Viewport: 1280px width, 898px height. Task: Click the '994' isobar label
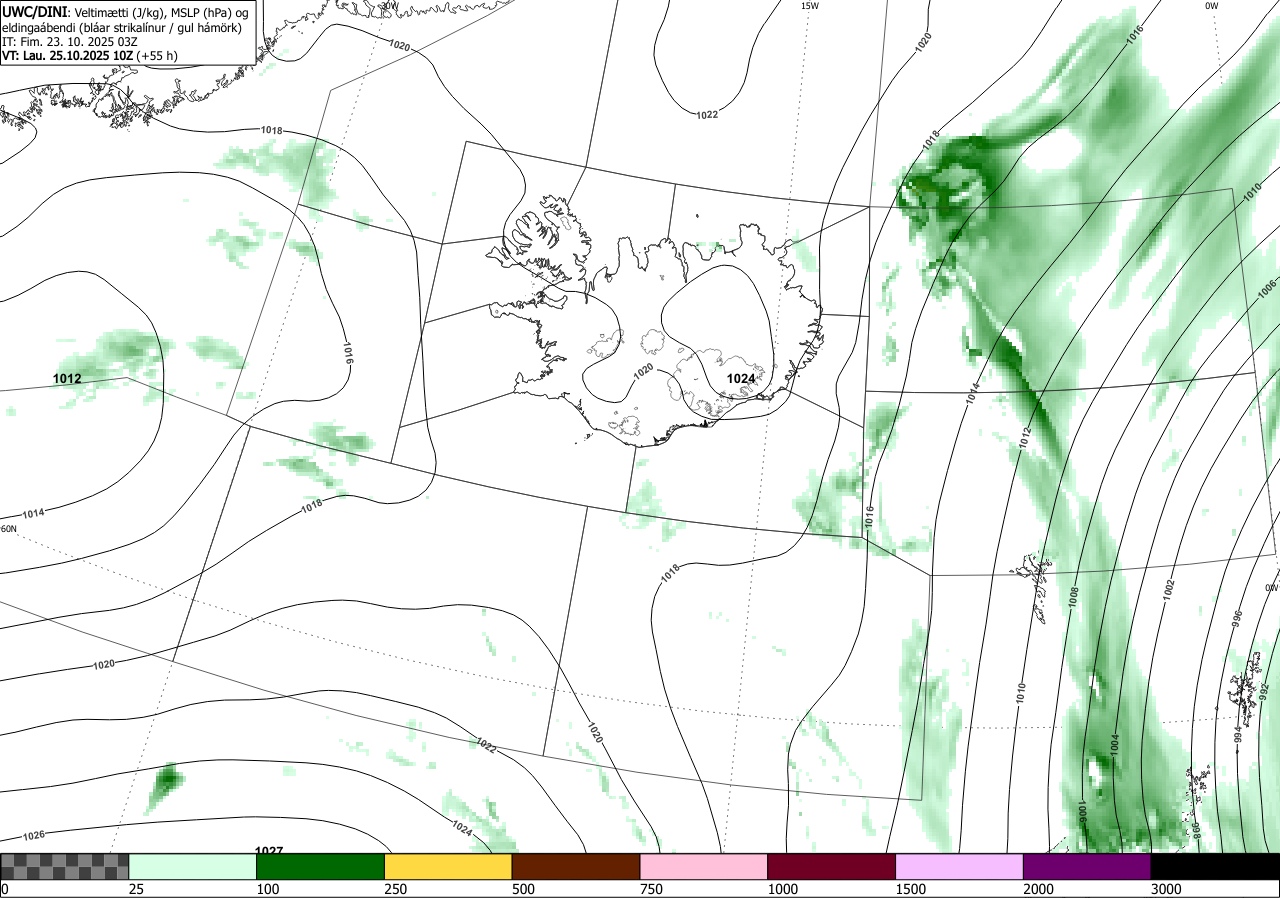pyautogui.click(x=1238, y=735)
